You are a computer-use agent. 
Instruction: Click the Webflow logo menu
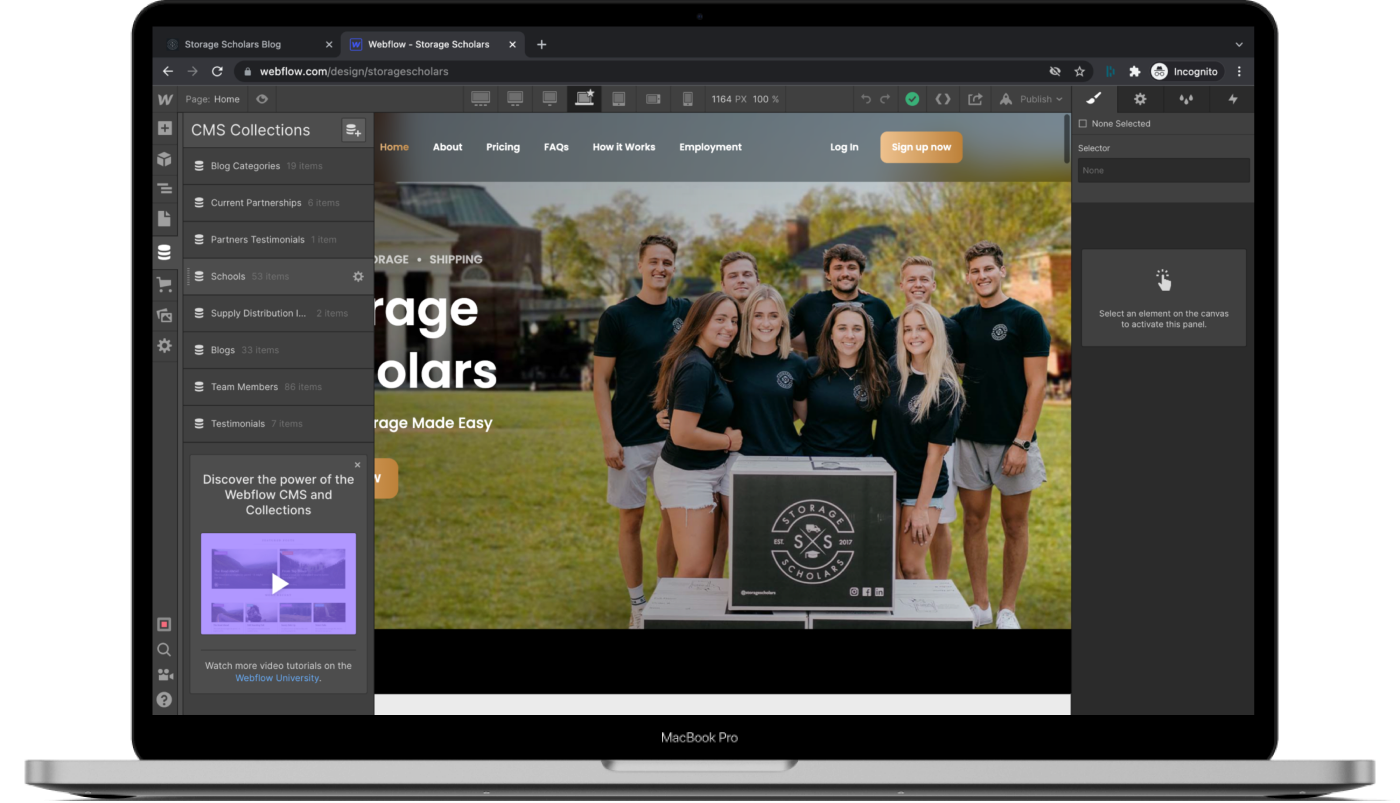(x=165, y=99)
